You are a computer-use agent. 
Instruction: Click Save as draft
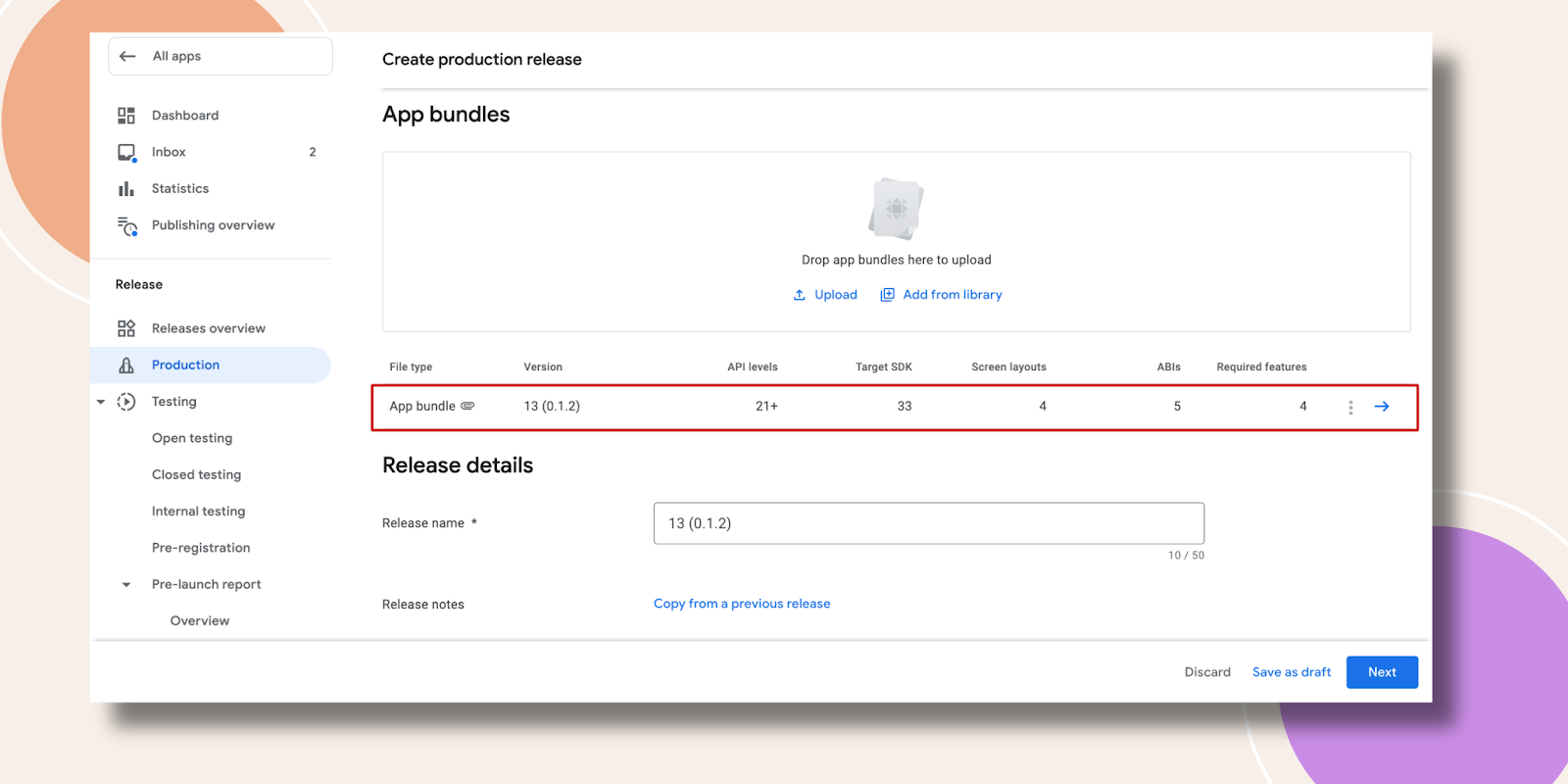(x=1292, y=672)
